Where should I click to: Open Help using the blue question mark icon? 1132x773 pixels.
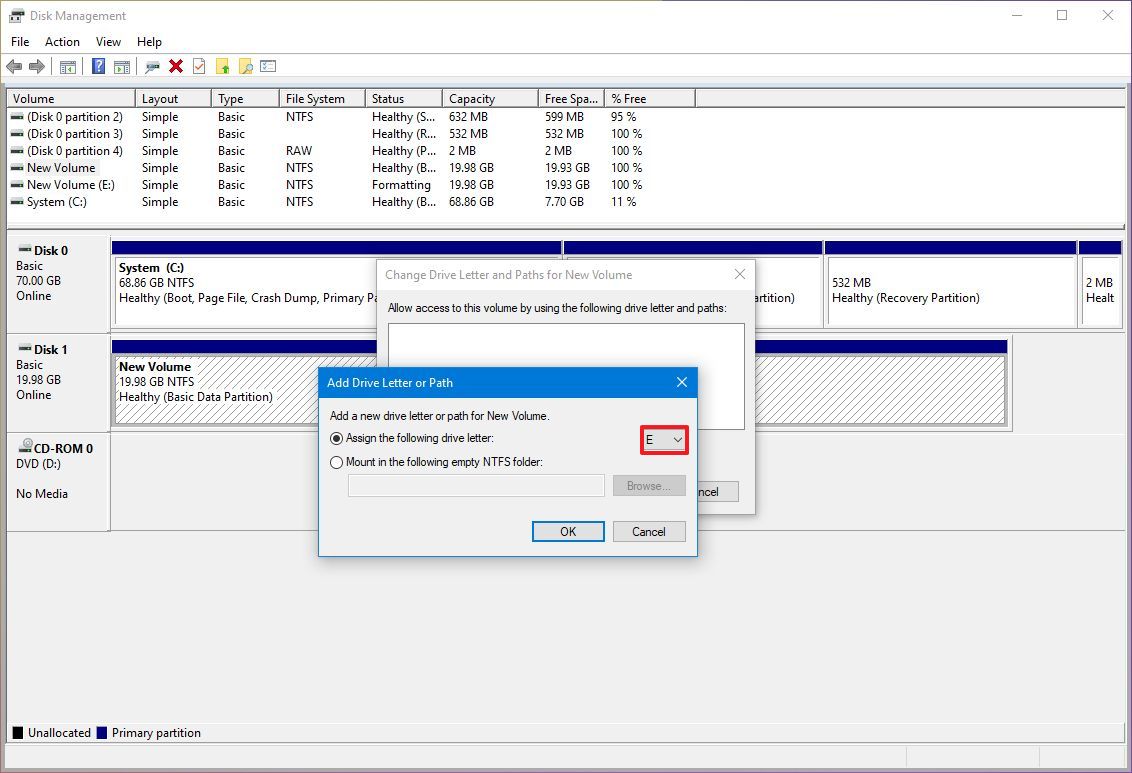pyautogui.click(x=98, y=66)
